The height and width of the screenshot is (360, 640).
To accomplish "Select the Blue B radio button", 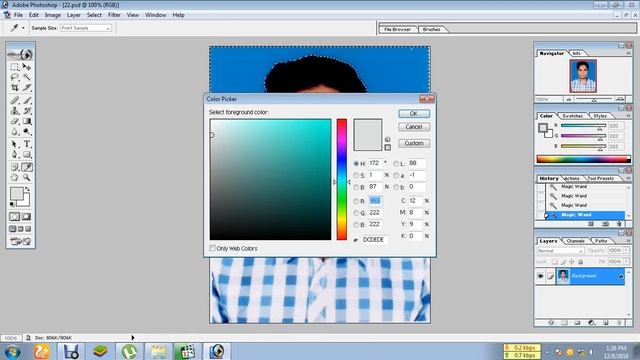I will click(356, 225).
